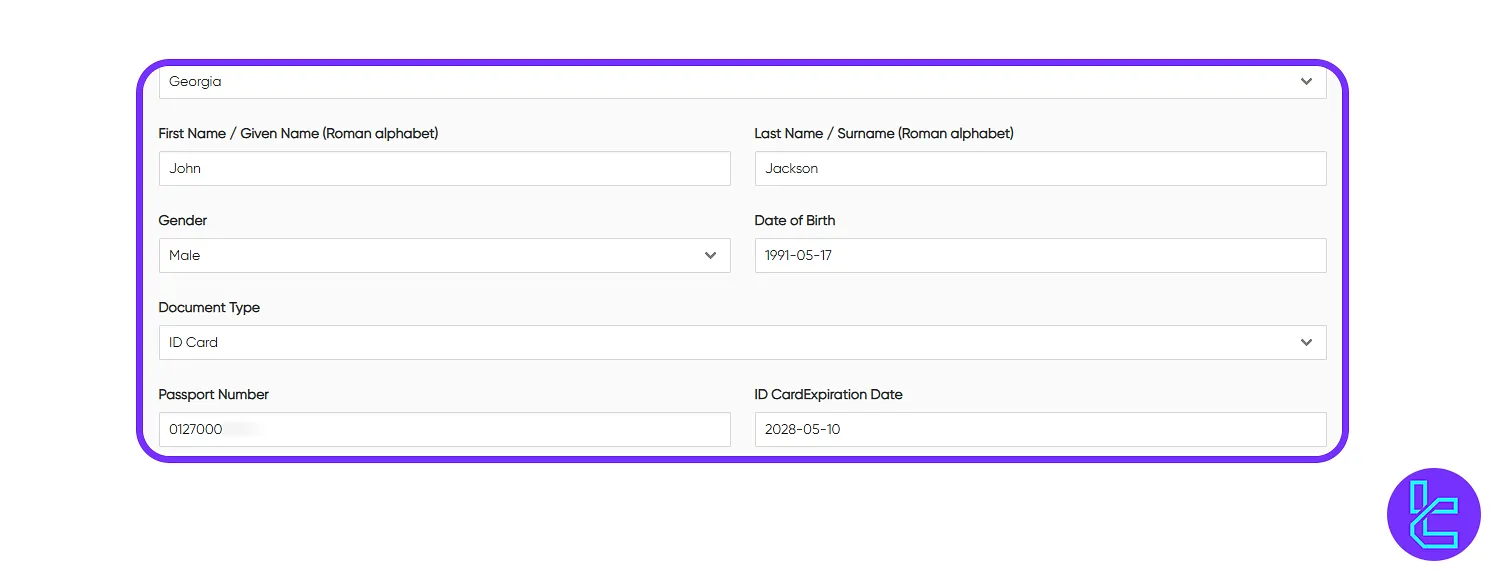Viewport: 1500px width, 577px height.
Task: Open the Document Type dropdown
Action: tap(742, 342)
